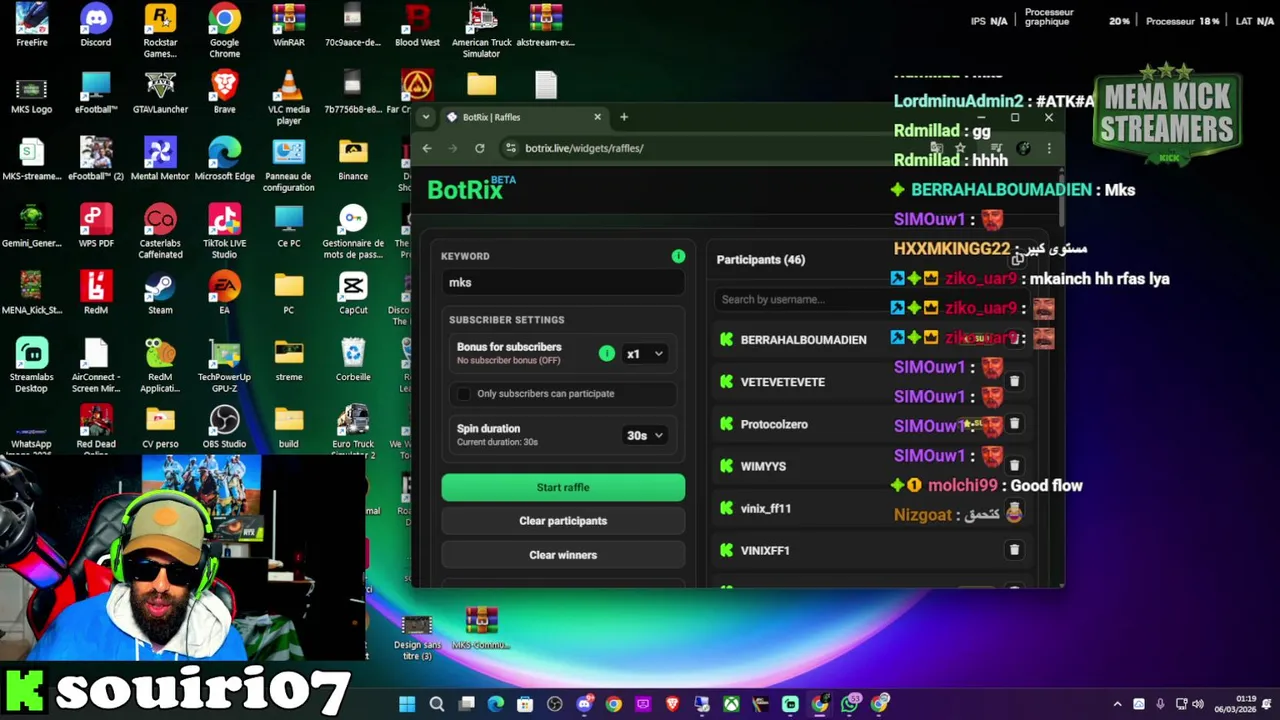Click the BotRix BETA logo
The image size is (1280, 720).
pos(471,188)
